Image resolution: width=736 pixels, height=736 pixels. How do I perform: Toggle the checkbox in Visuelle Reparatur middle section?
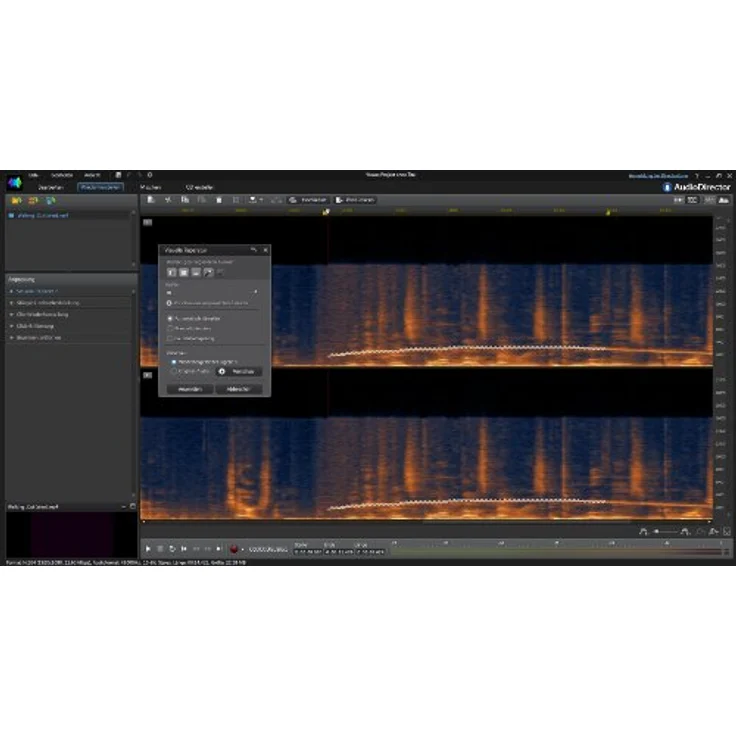(170, 338)
